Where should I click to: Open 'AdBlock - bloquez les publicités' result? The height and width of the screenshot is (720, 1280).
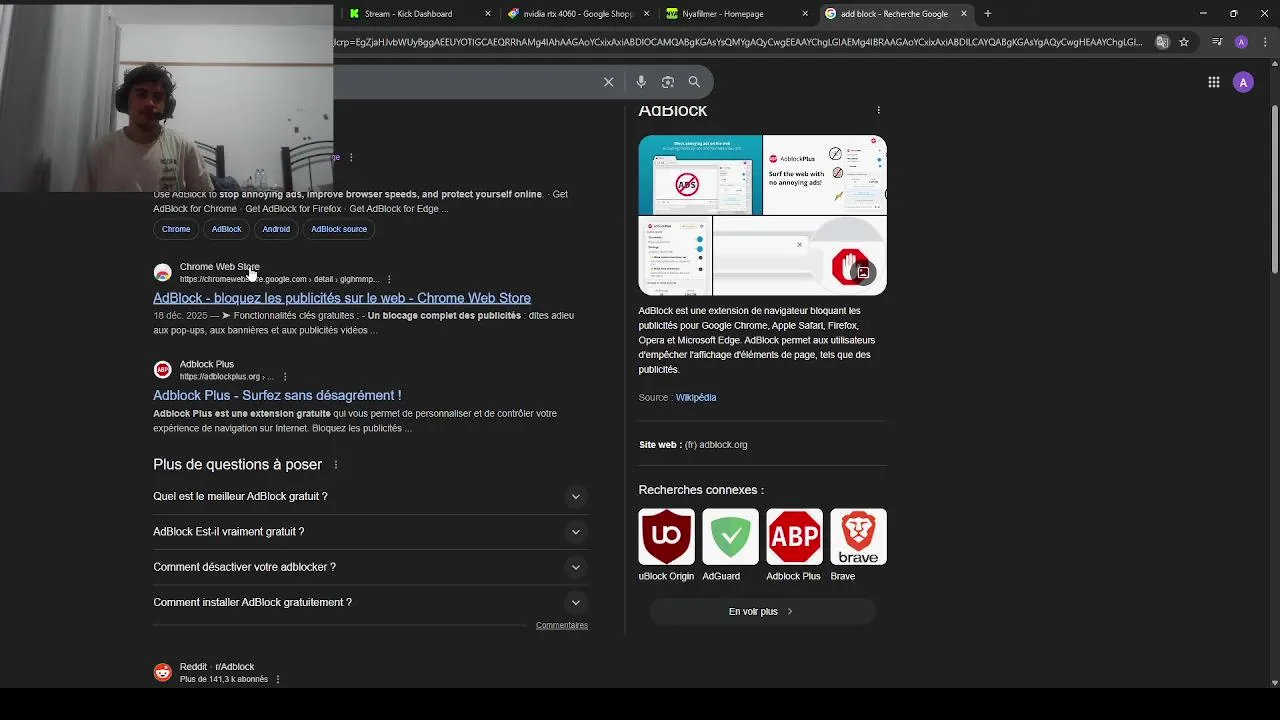click(x=342, y=298)
